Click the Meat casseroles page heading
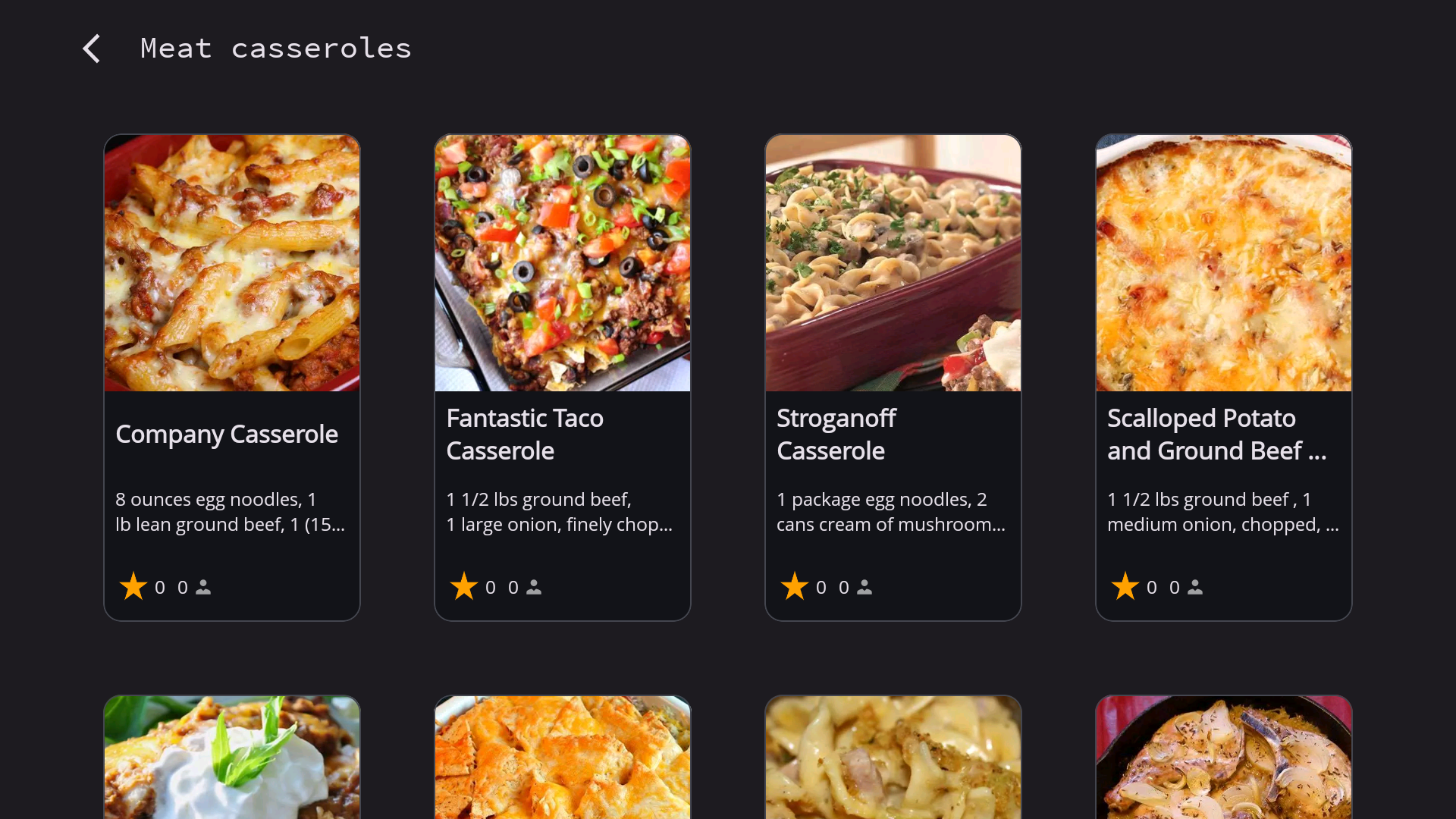 click(x=276, y=49)
